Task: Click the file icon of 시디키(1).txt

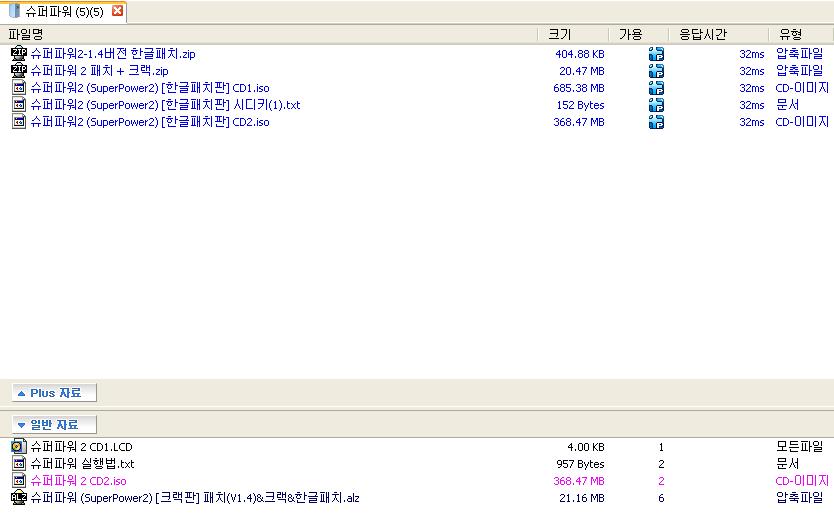Action: (19, 105)
